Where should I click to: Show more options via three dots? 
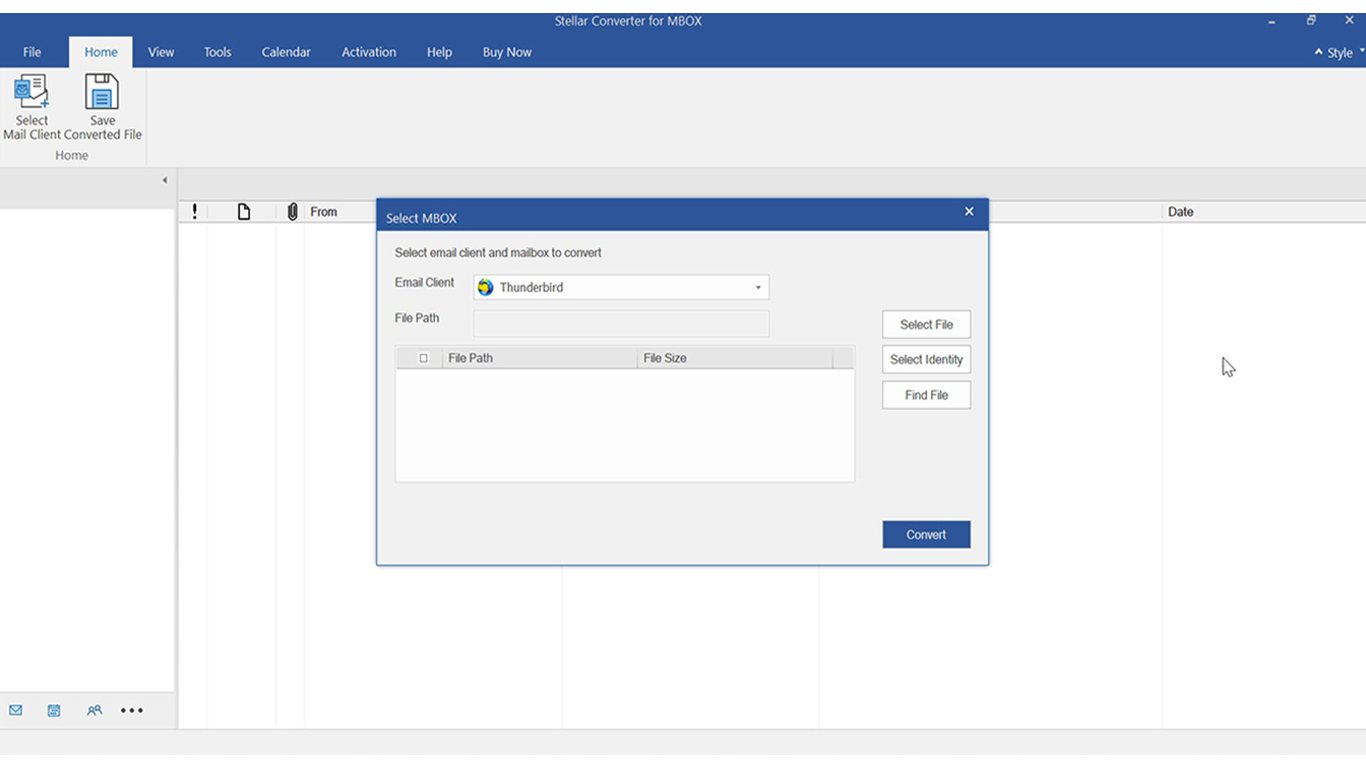tap(132, 710)
